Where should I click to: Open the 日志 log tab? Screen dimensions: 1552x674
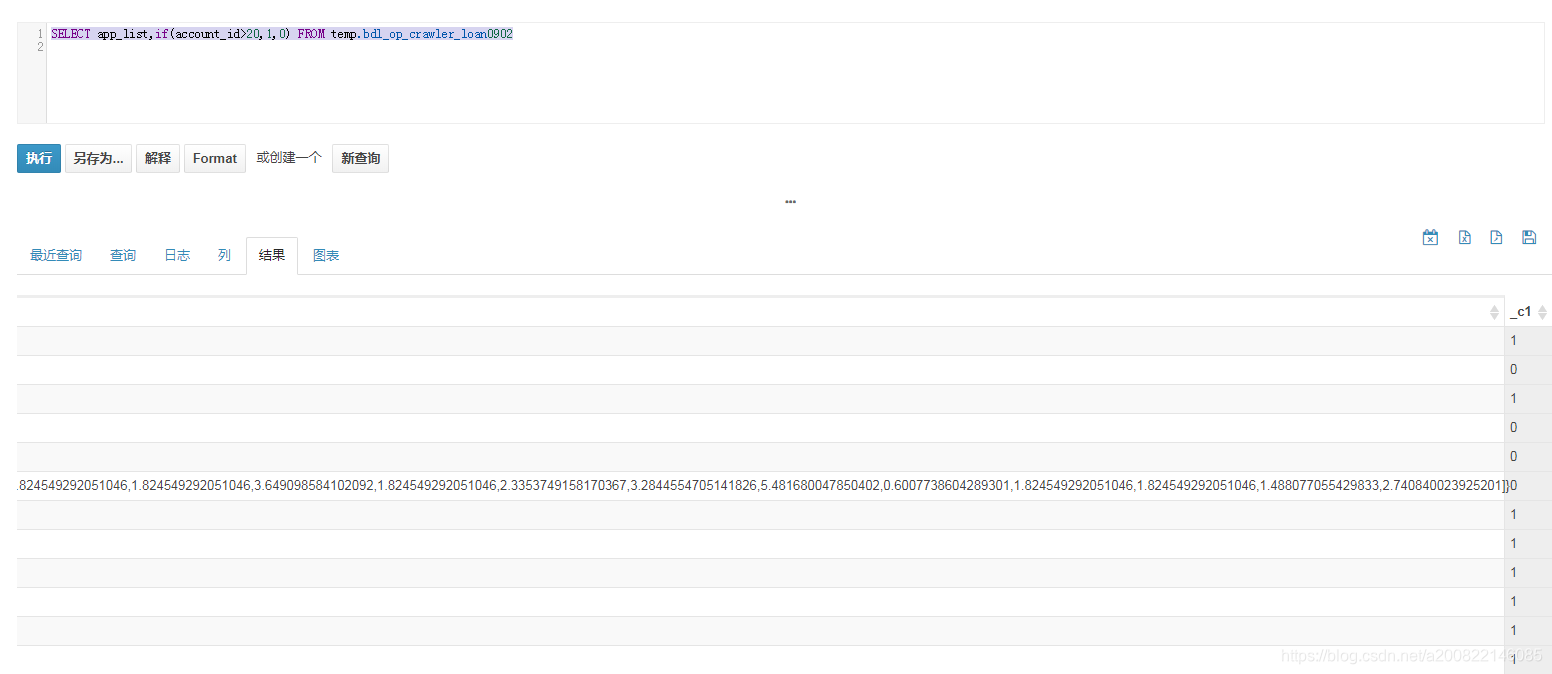(176, 255)
